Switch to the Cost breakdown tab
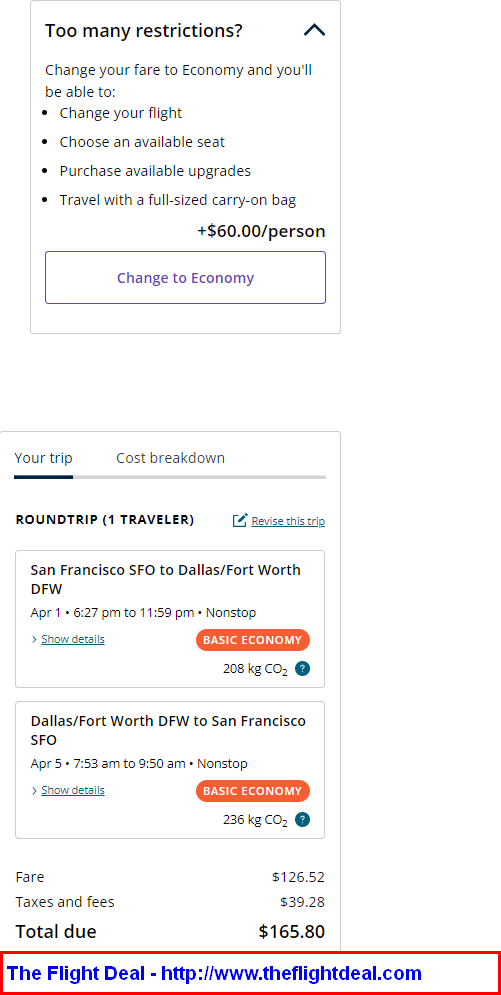The image size is (501, 995). pyautogui.click(x=170, y=458)
